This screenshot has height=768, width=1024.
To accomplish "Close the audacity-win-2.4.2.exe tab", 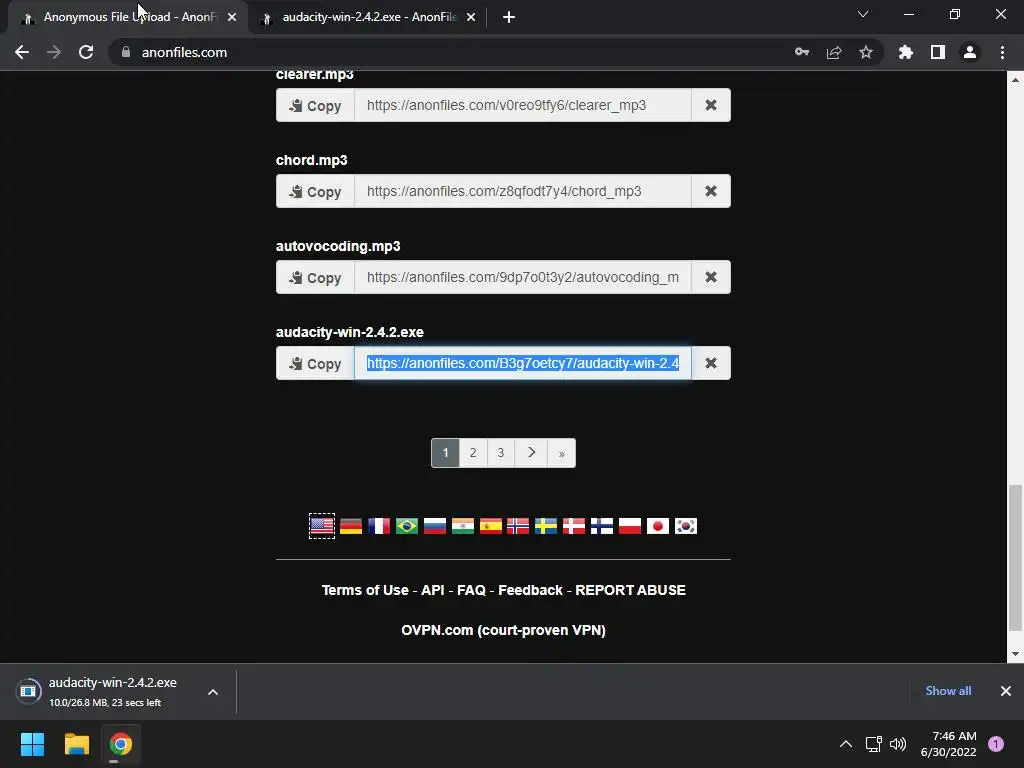I will pyautogui.click(x=471, y=18).
